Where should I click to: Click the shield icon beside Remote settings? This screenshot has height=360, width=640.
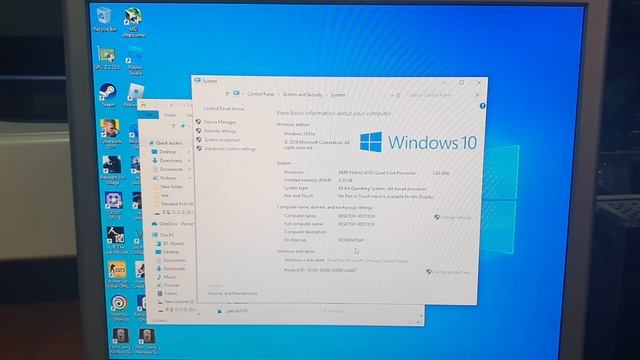[199, 131]
